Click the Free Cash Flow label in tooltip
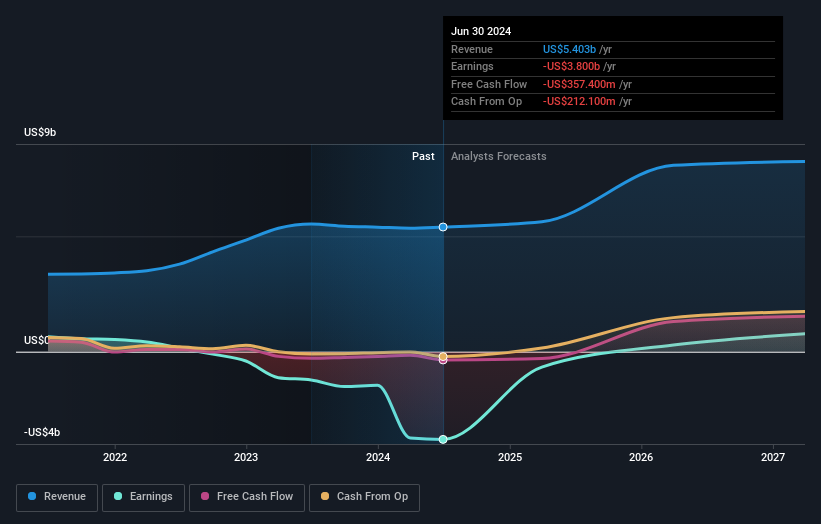 click(489, 84)
